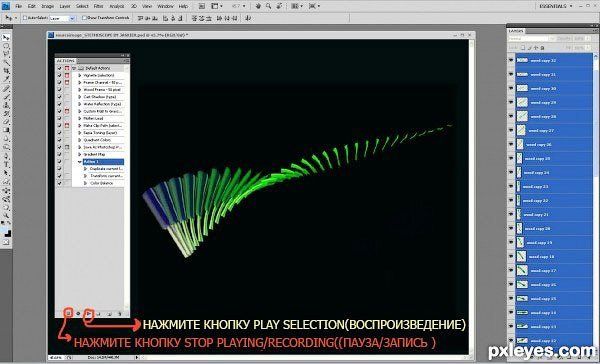Launch Bridge from the application bar
The height and width of the screenshot is (364, 600).
[x=203, y=6]
